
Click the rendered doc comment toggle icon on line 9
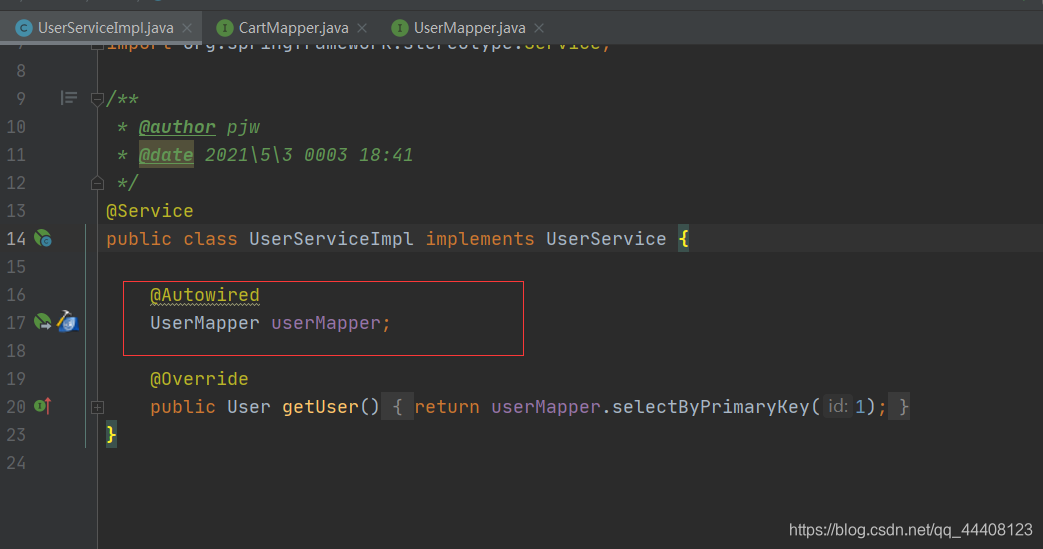(69, 98)
